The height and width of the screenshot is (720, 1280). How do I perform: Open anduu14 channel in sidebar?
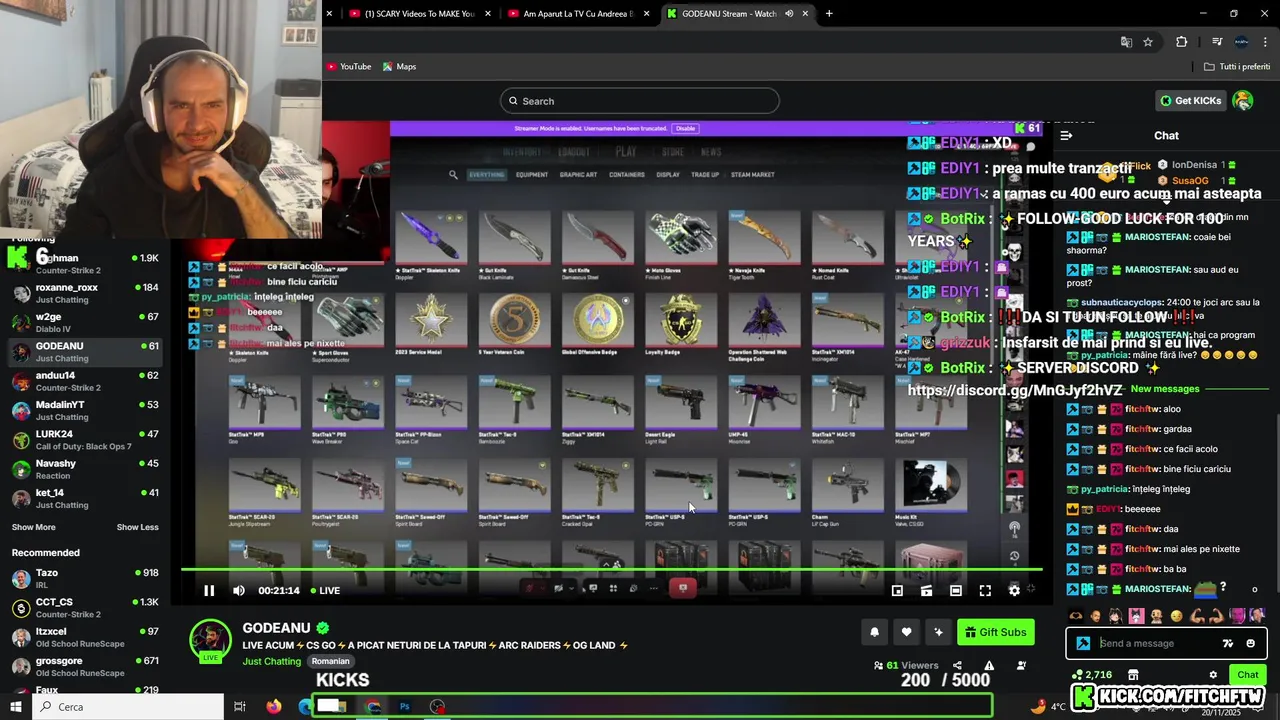tap(85, 381)
